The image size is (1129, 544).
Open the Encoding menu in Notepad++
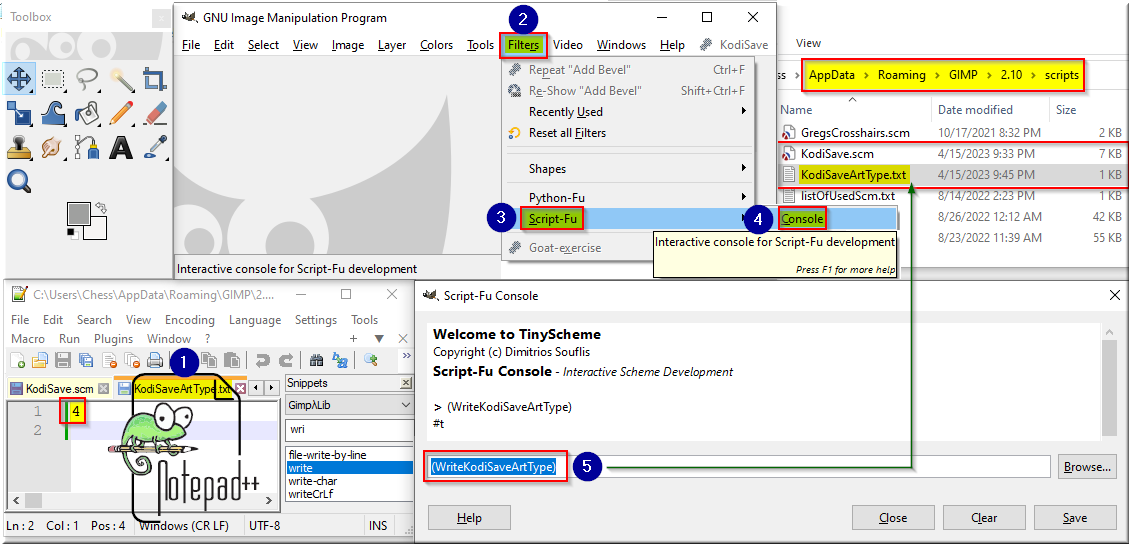190,320
